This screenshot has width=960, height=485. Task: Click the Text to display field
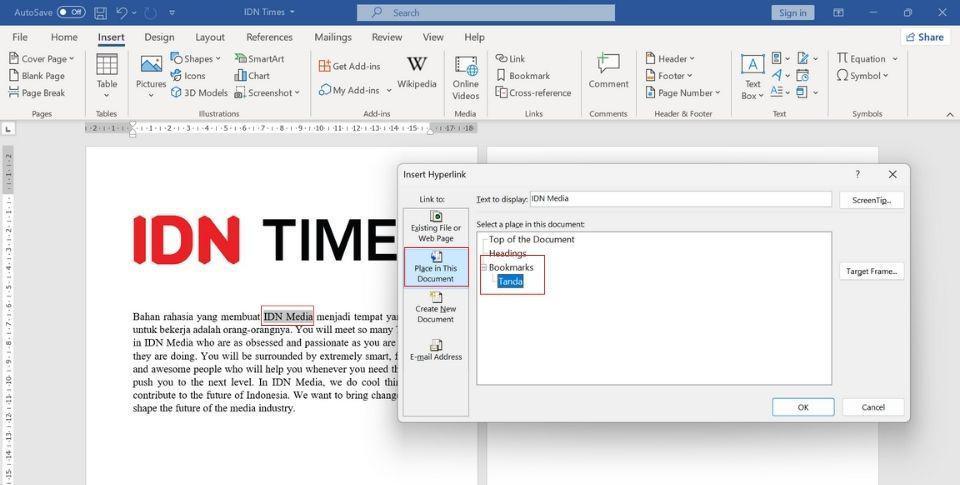(680, 198)
